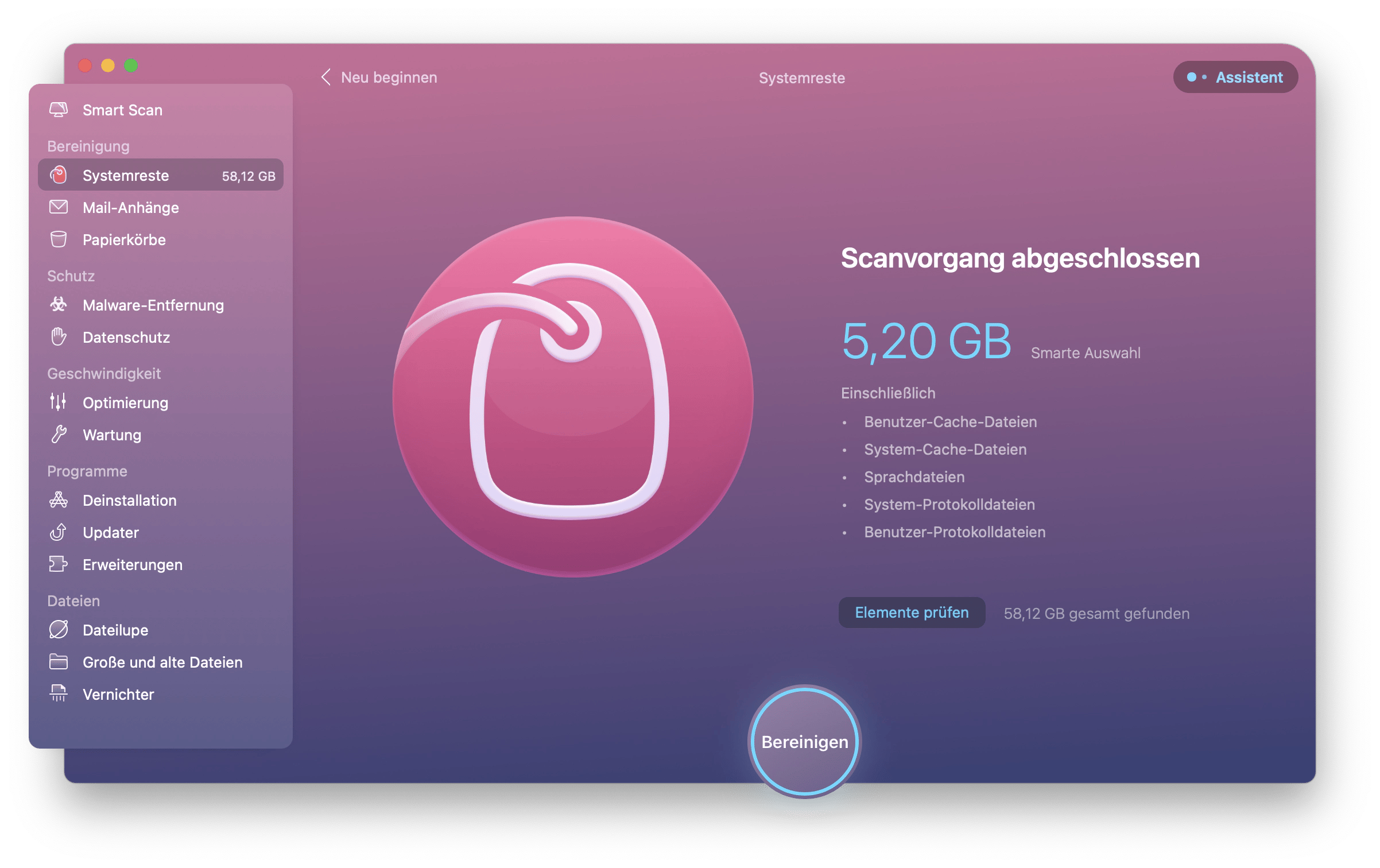
Task: Click the Deinstallation app icon
Action: click(59, 500)
